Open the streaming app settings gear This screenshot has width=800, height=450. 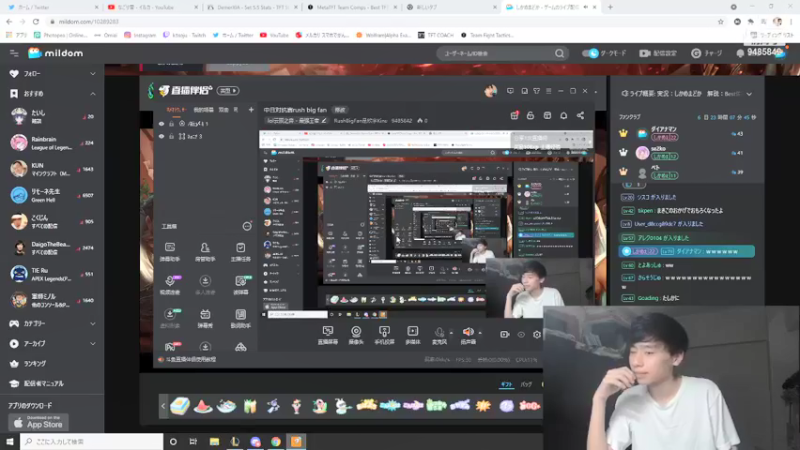537,335
